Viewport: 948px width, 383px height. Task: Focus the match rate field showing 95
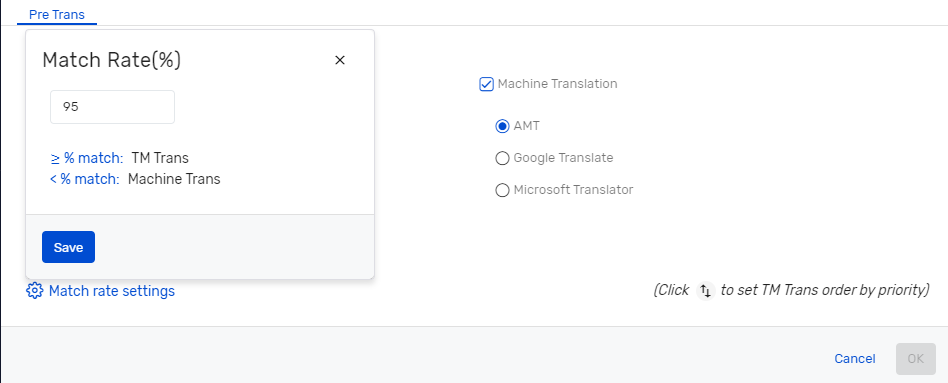click(112, 107)
